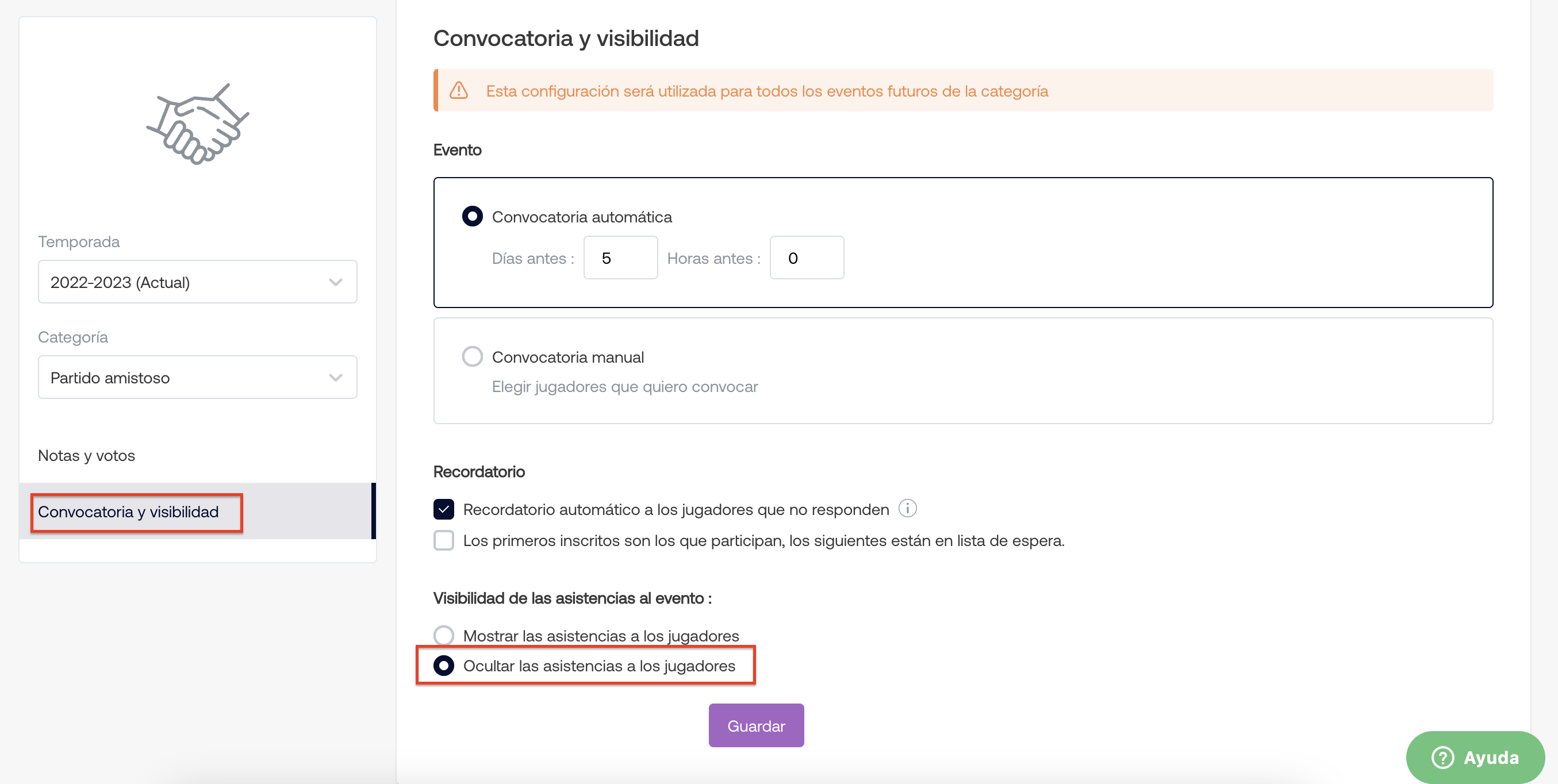Select Convocatoria automática radio option
Viewport: 1558px width, 784px height.
click(x=473, y=216)
